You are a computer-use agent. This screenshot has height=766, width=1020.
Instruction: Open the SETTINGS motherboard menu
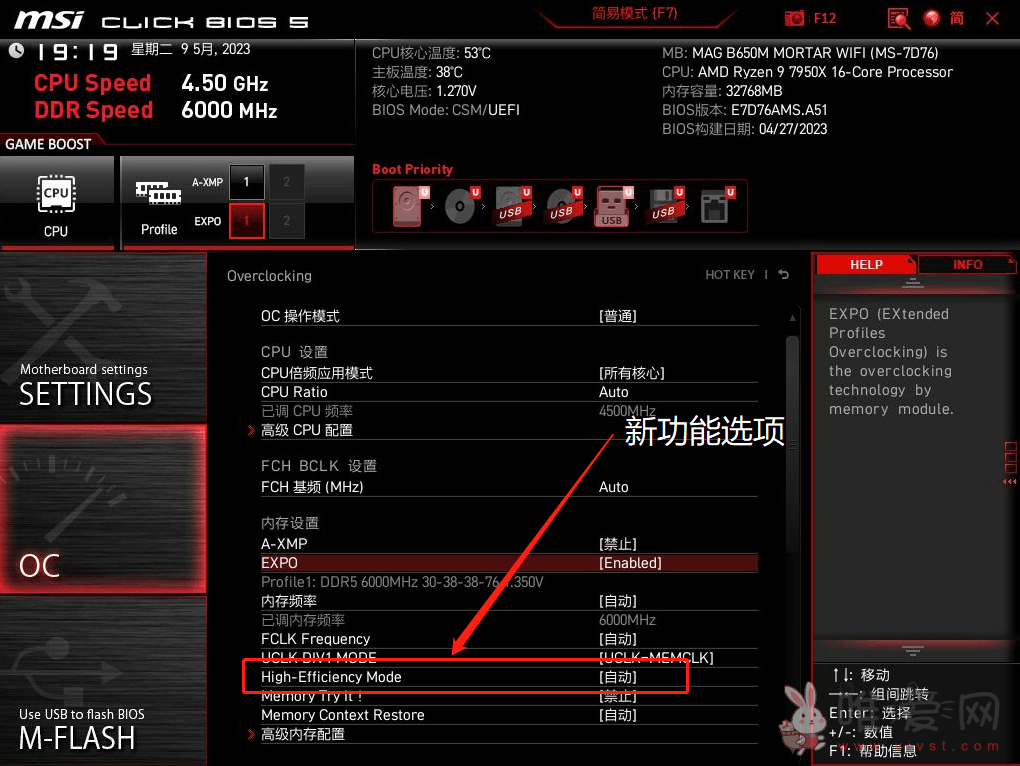(103, 338)
